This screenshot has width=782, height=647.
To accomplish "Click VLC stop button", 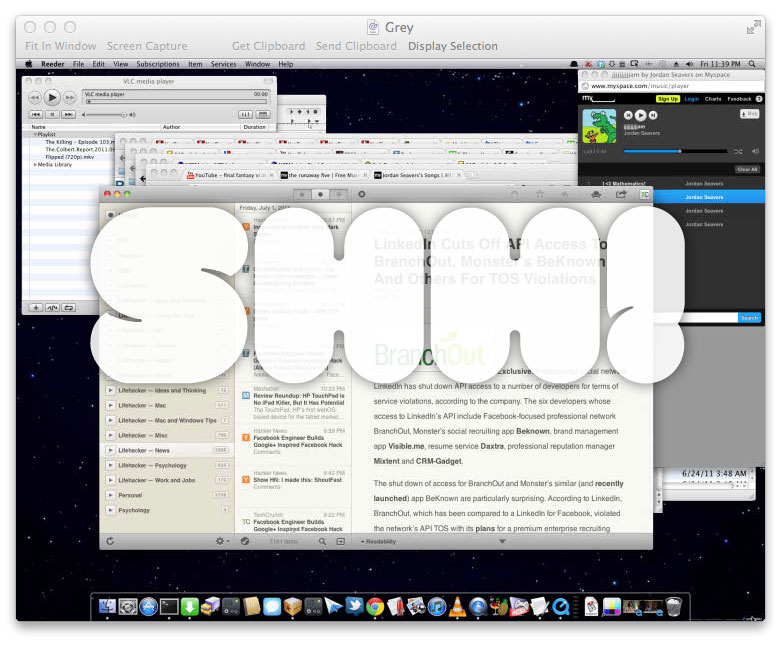I will (52, 115).
